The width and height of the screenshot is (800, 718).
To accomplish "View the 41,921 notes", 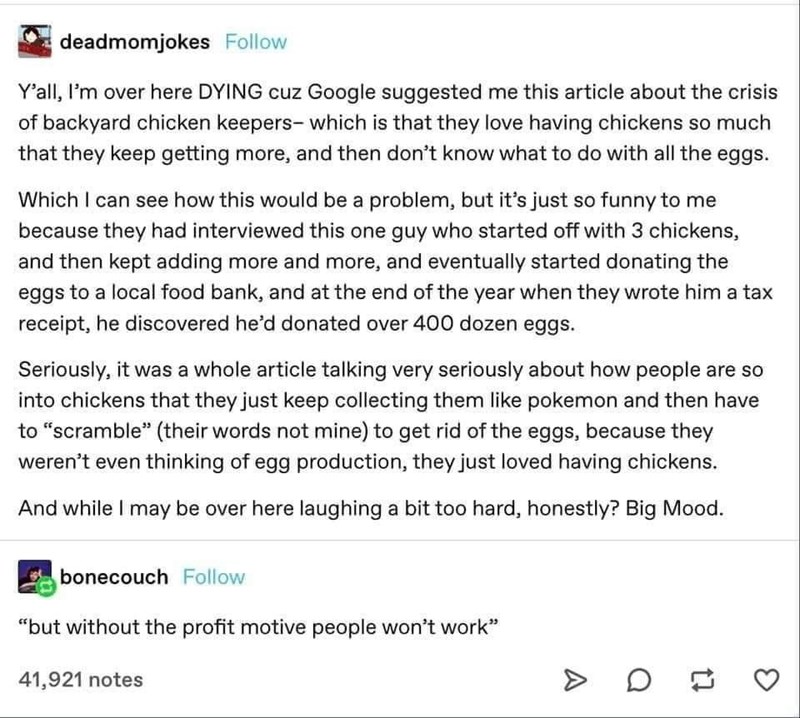I will pos(81,680).
